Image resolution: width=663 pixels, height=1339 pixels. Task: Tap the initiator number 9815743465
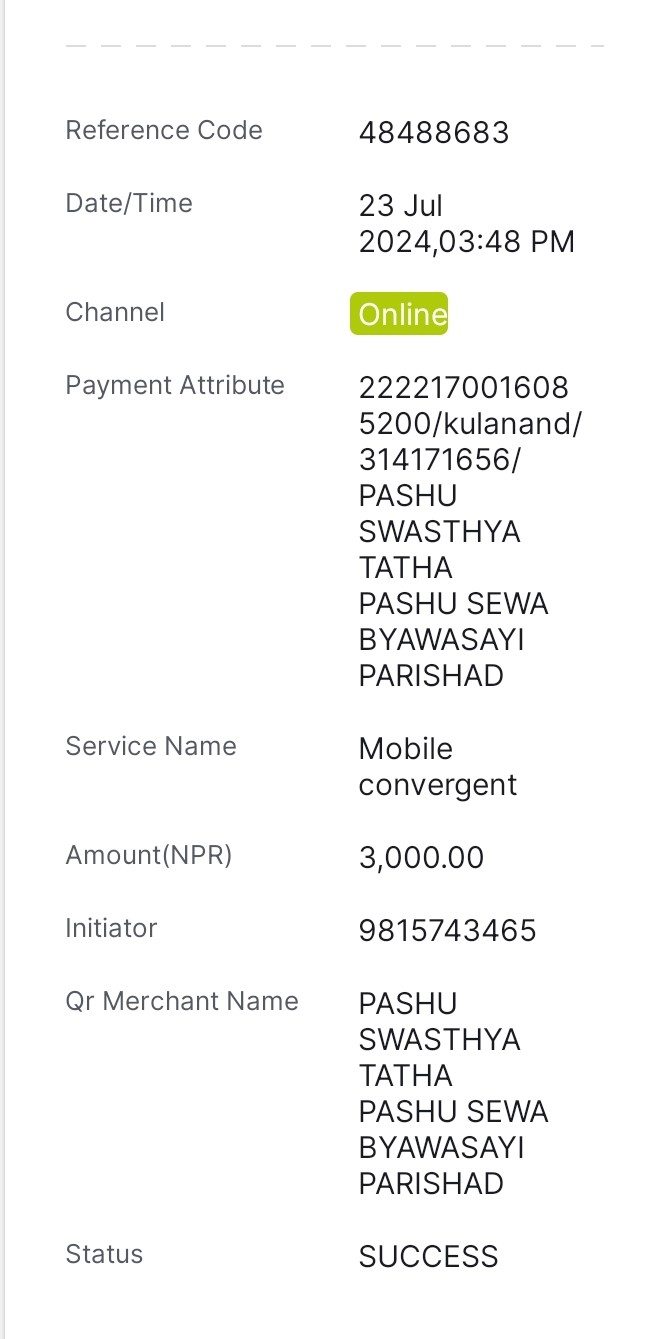[x=448, y=931]
